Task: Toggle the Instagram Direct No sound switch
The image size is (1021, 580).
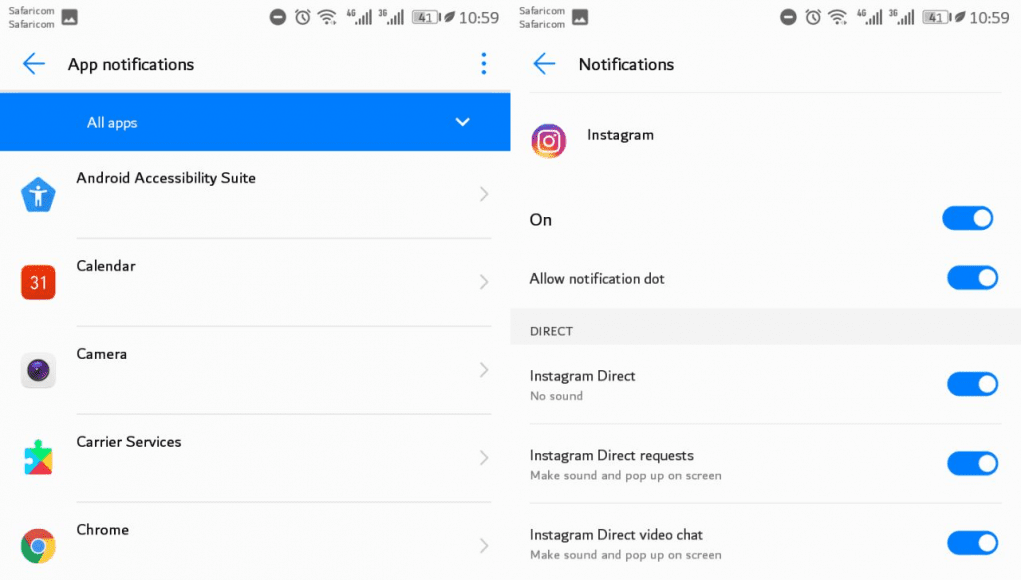Action: tap(972, 384)
